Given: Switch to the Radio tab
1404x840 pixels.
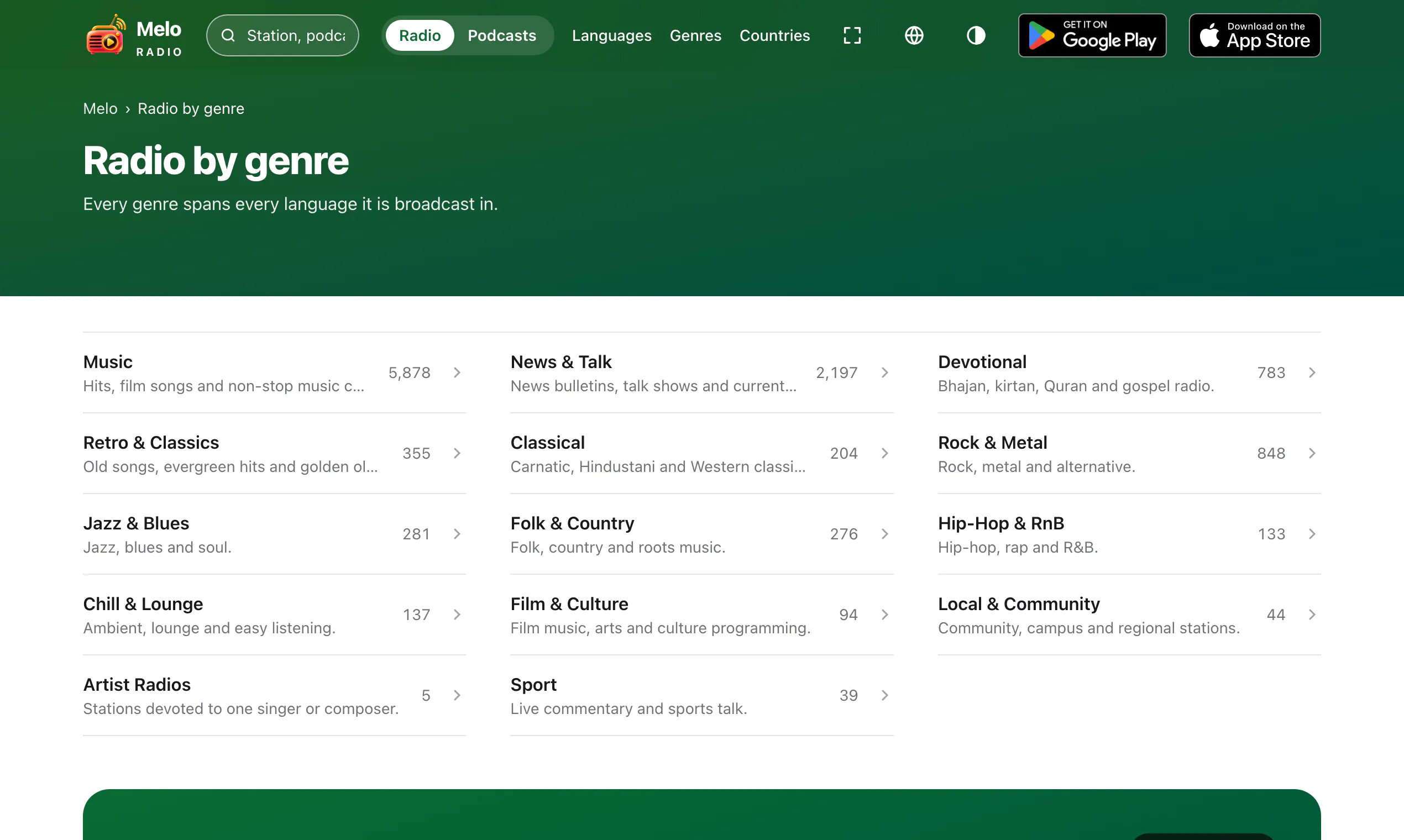Looking at the screenshot, I should coord(420,36).
